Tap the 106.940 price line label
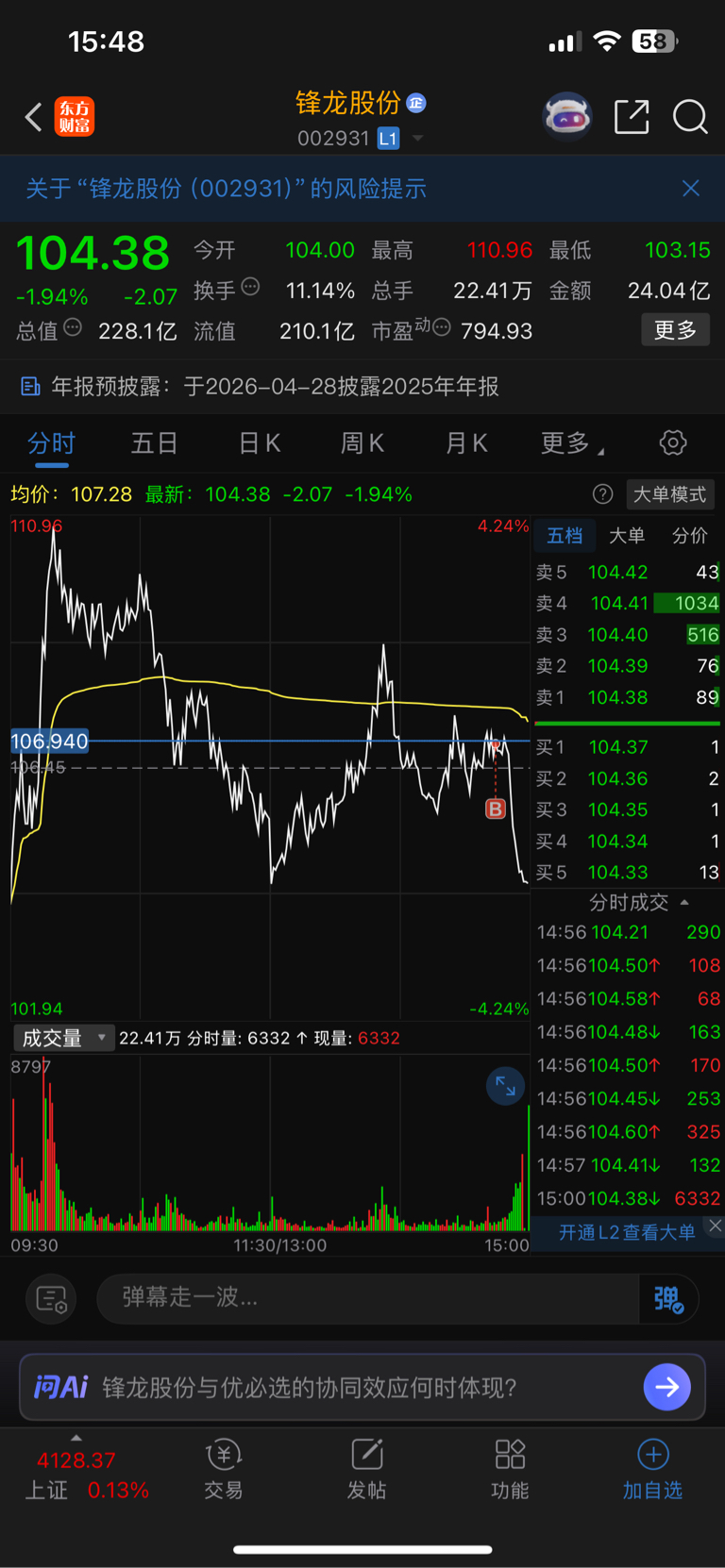725x1568 pixels. (x=49, y=742)
